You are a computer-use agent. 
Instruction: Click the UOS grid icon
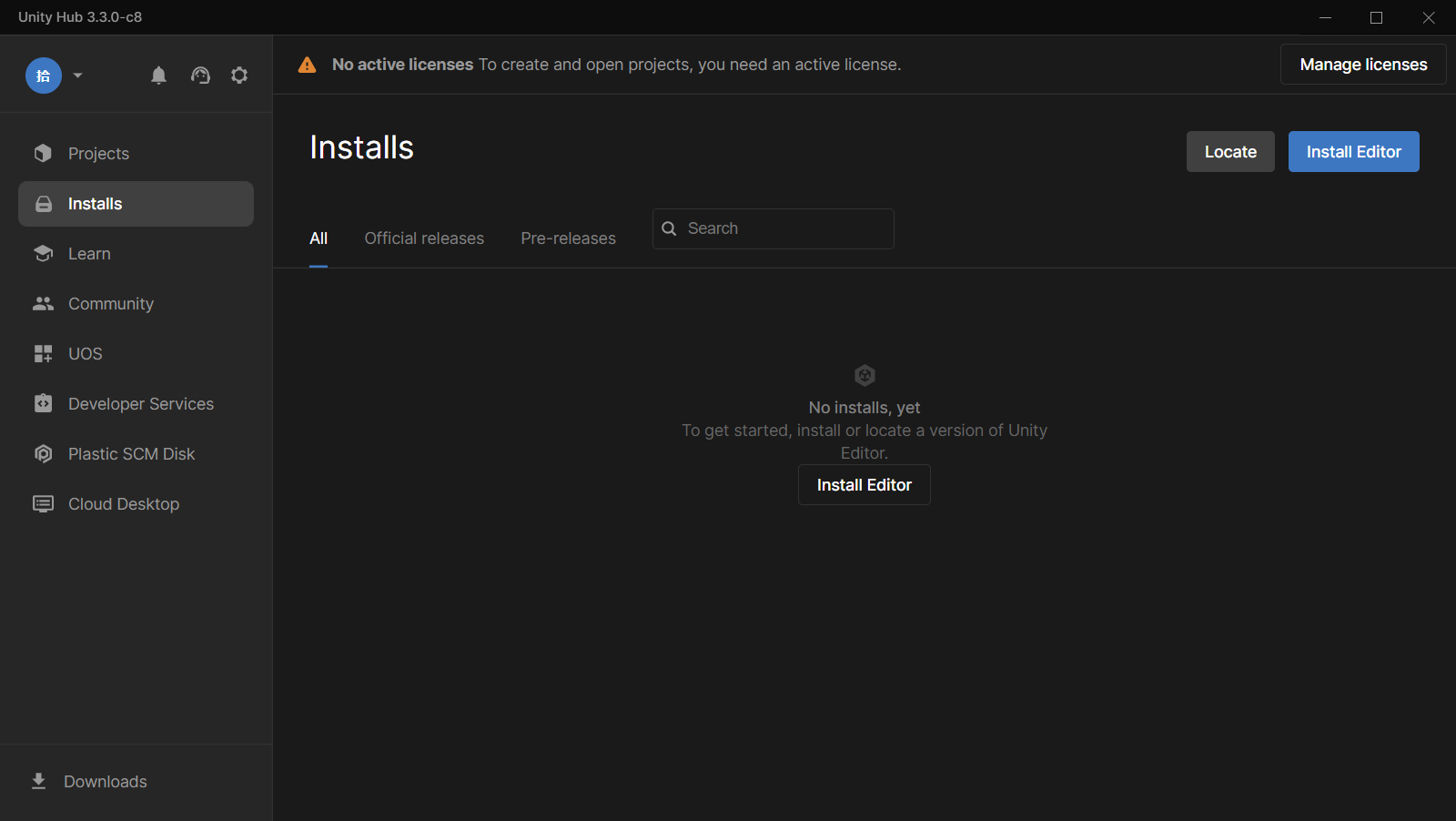point(43,353)
